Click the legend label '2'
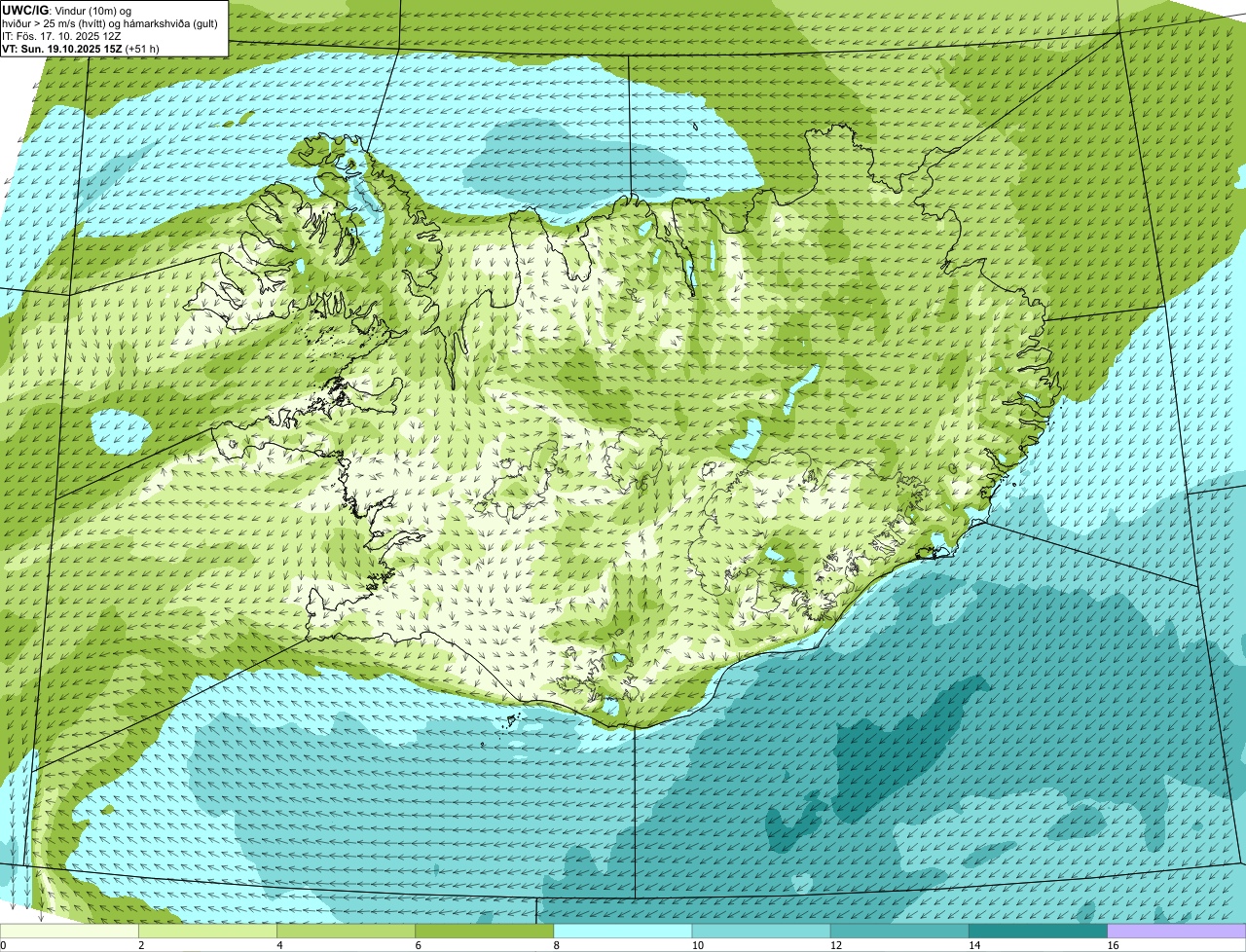 (x=141, y=945)
